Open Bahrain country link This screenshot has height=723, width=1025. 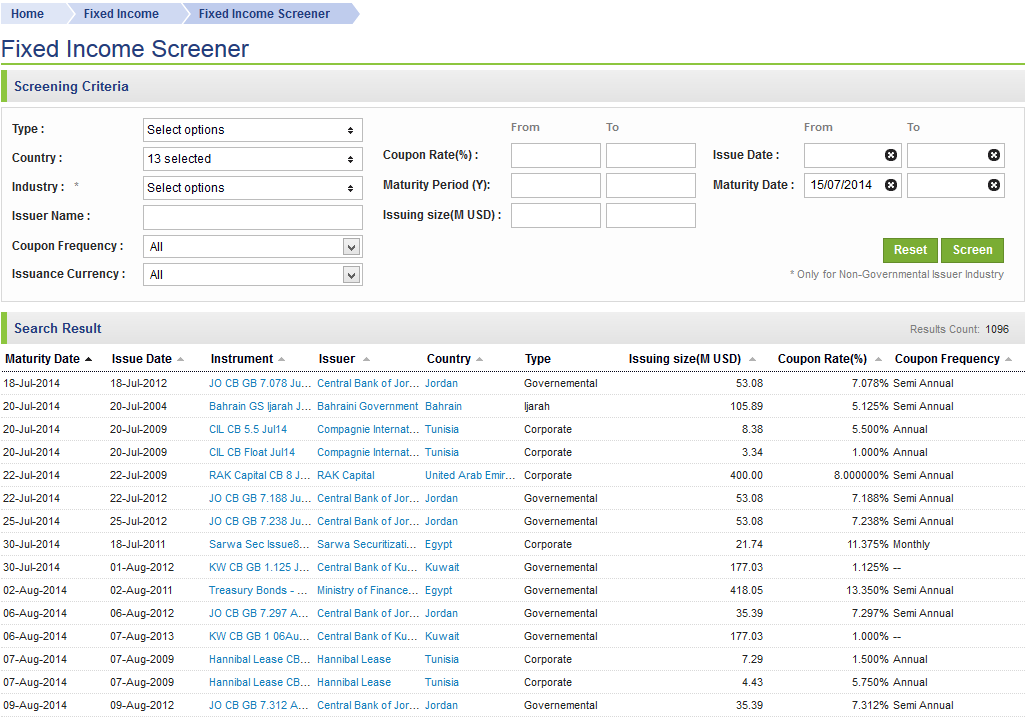tap(443, 406)
